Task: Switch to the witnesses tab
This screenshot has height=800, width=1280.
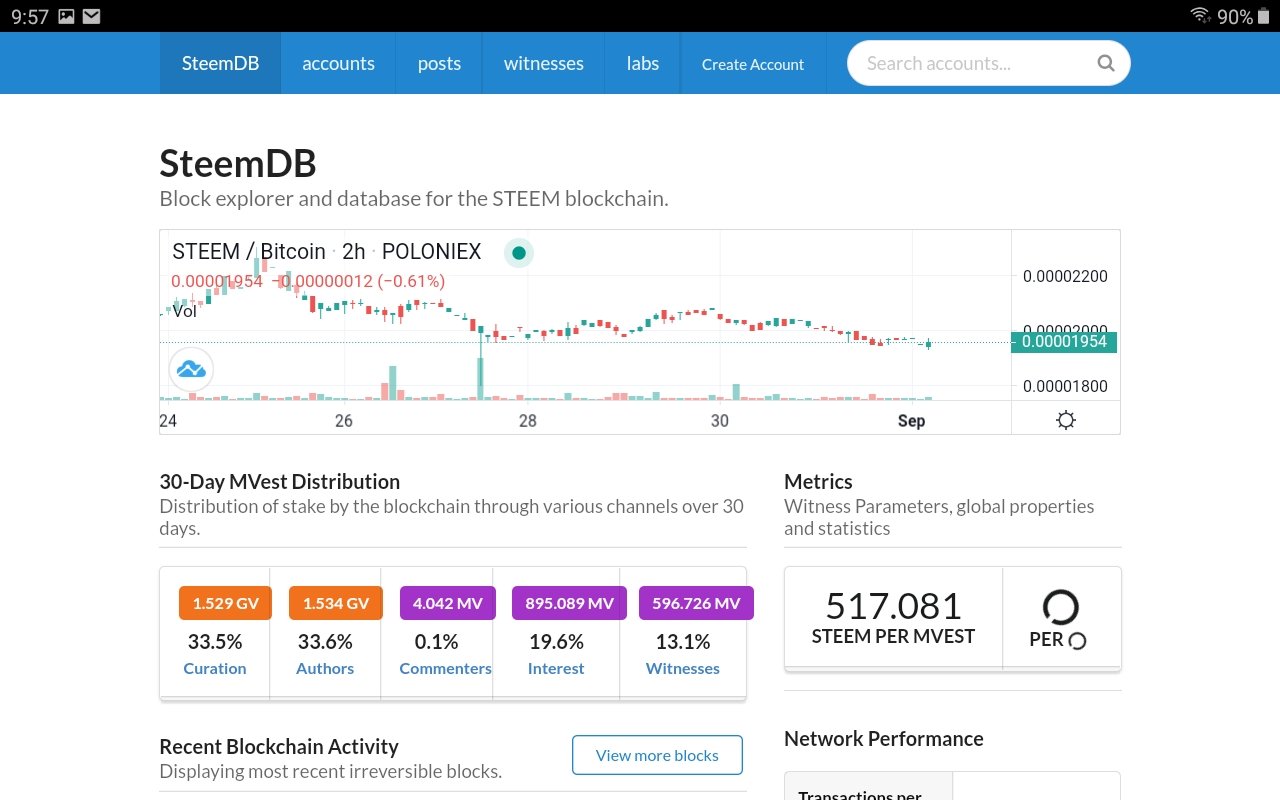Action: [x=543, y=63]
